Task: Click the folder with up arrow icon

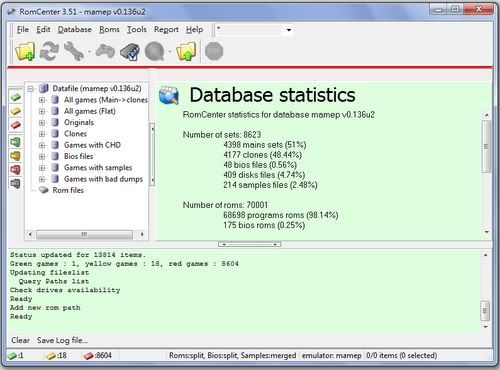Action: tap(186, 52)
